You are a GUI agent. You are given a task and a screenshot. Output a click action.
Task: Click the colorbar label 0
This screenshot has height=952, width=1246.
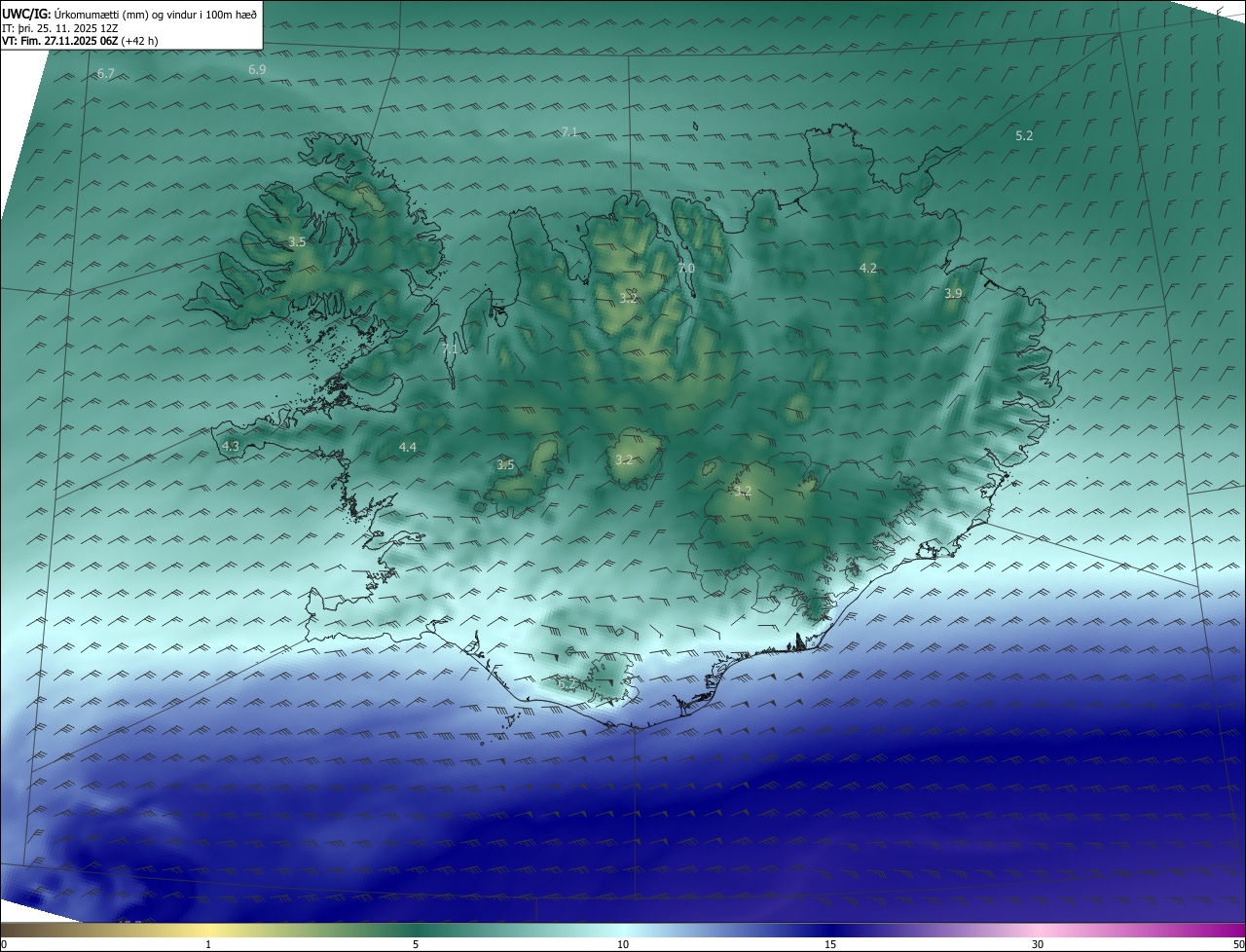[x=4, y=944]
